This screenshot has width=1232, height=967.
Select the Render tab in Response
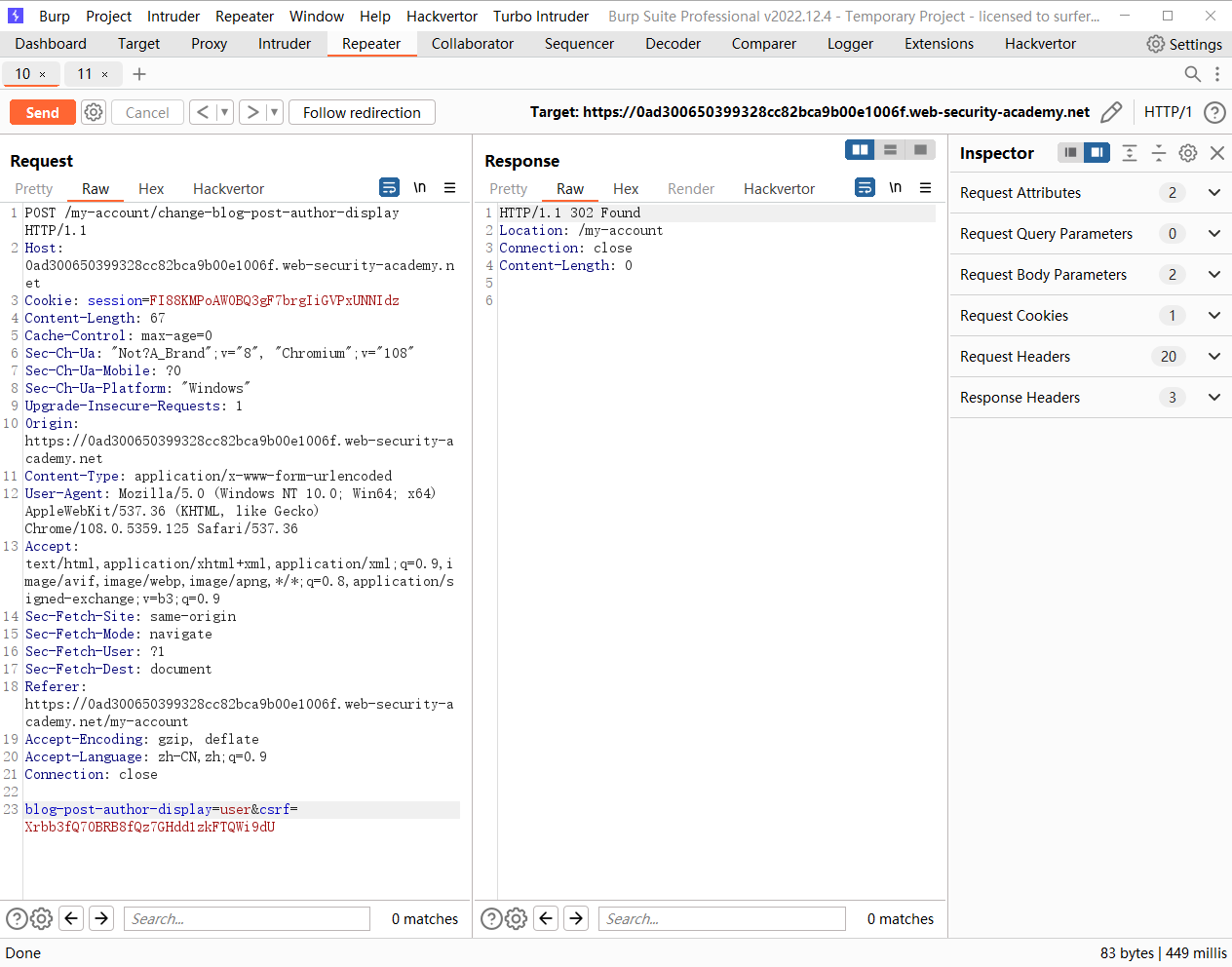pos(691,189)
